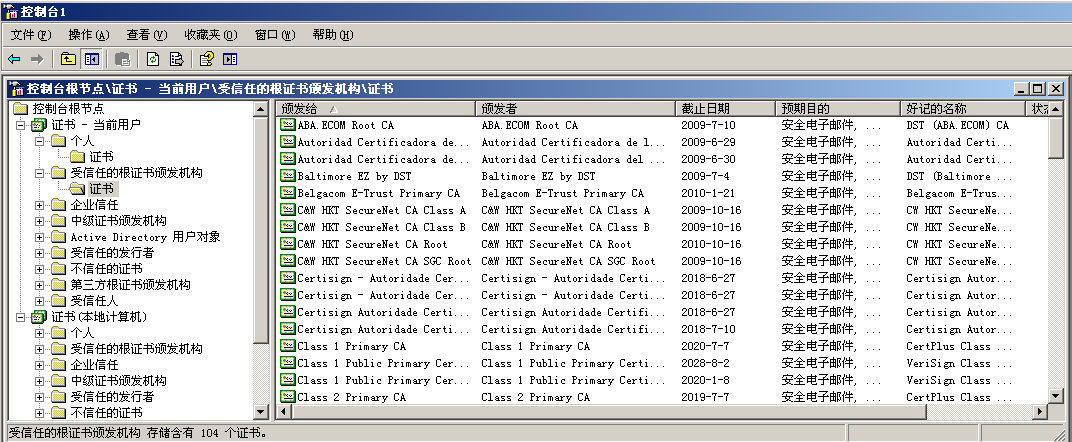Click the Help toolbar icon
1072x442 pixels.
point(206,59)
